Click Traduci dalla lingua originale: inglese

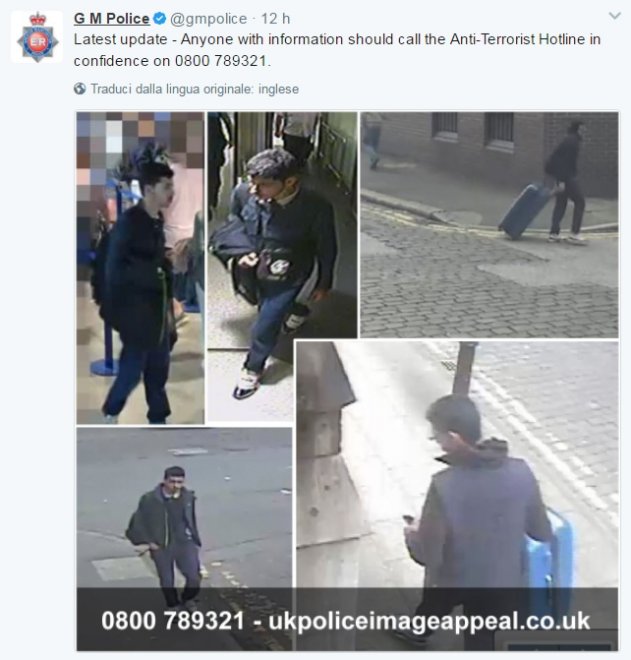(194, 89)
